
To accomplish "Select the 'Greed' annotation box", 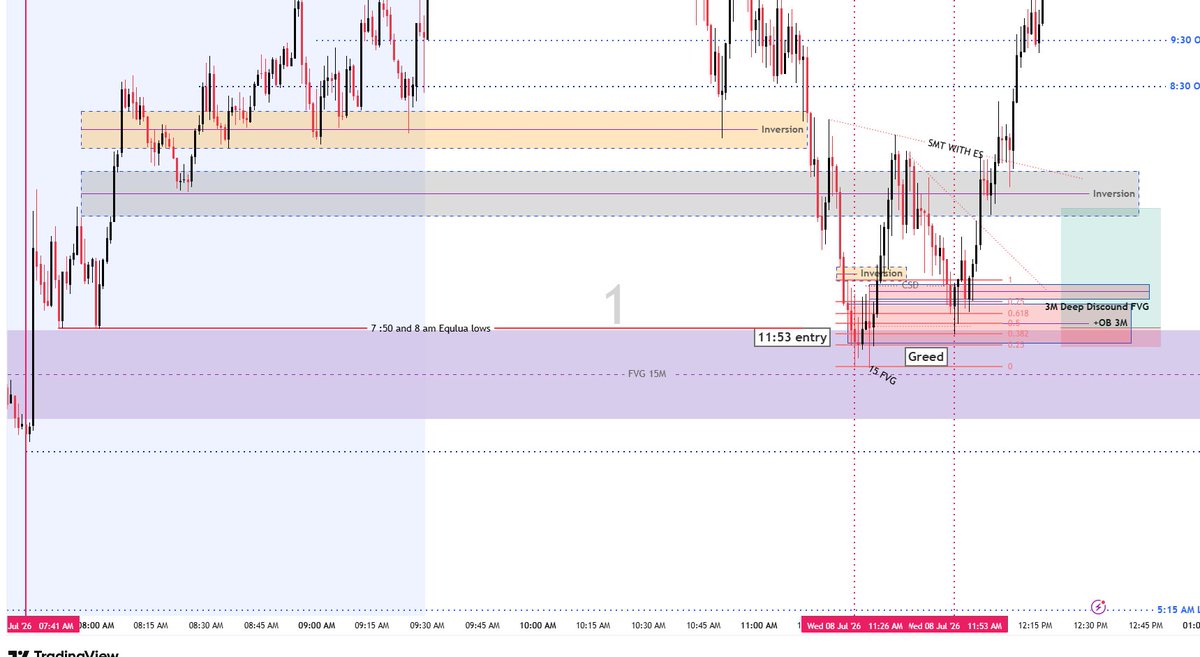I will (925, 356).
